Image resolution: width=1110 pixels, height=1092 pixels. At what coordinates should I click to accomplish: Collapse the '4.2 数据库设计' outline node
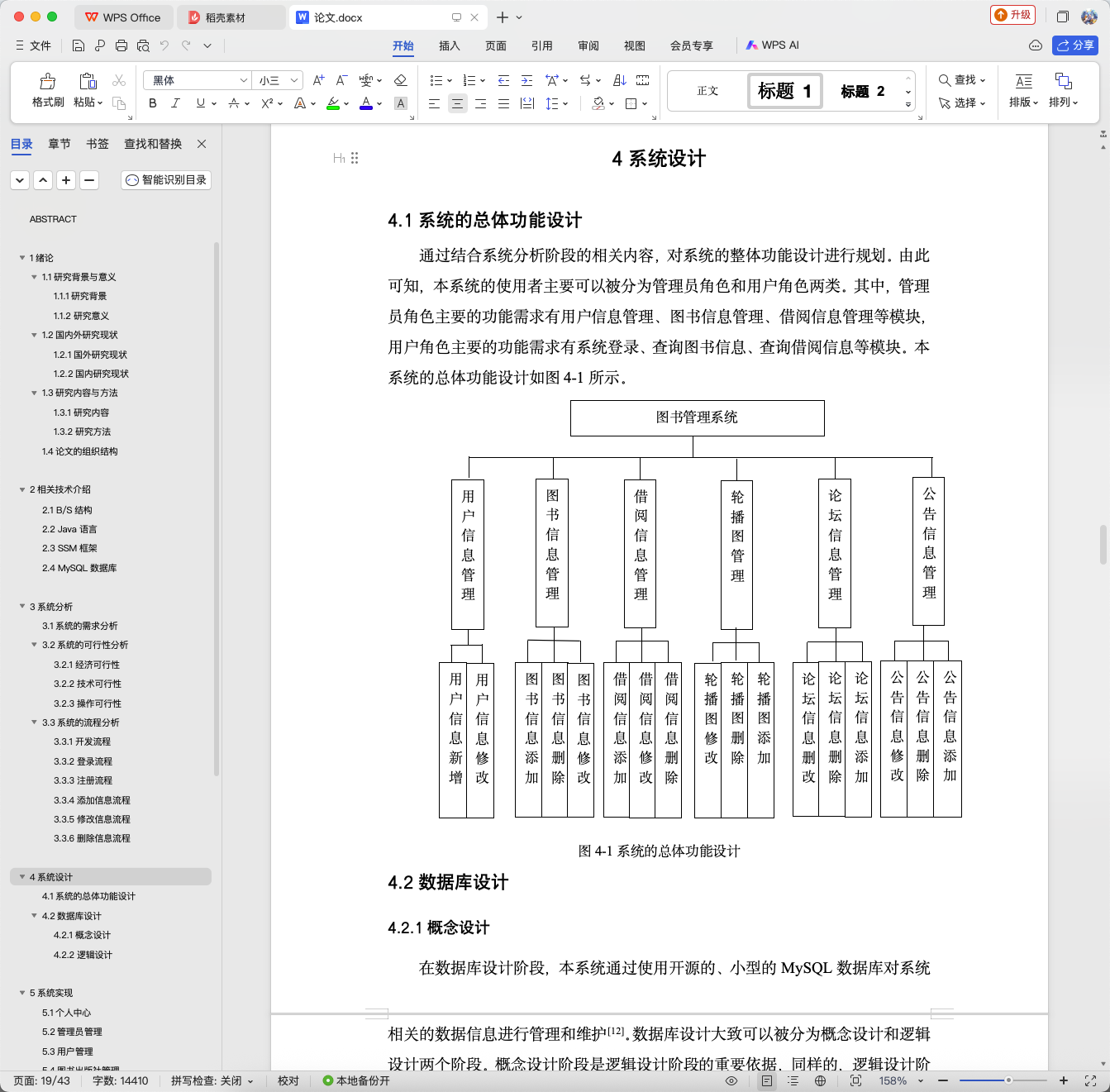(x=34, y=916)
